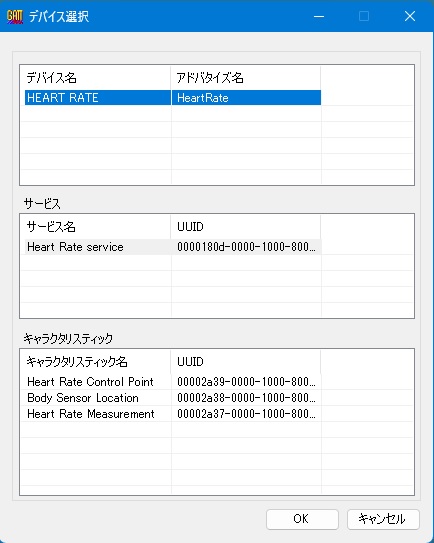This screenshot has width=434, height=543.
Task: Click the 00002a37 UUID cell
Action: (x=246, y=414)
